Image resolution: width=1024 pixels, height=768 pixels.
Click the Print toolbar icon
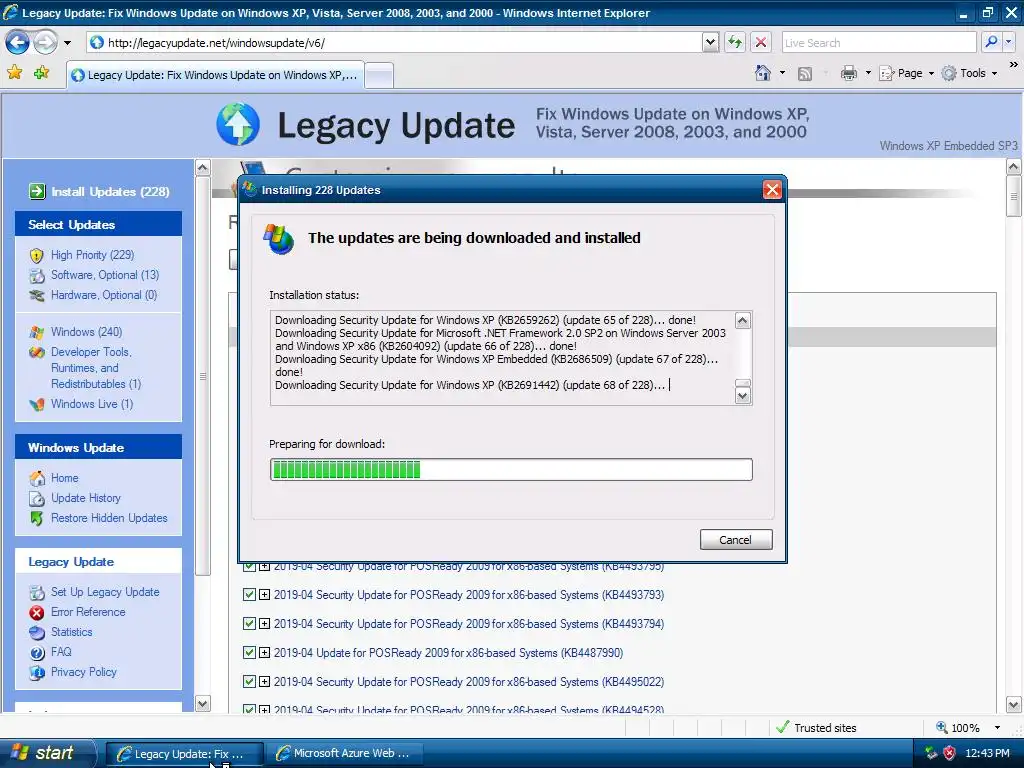(x=848, y=73)
